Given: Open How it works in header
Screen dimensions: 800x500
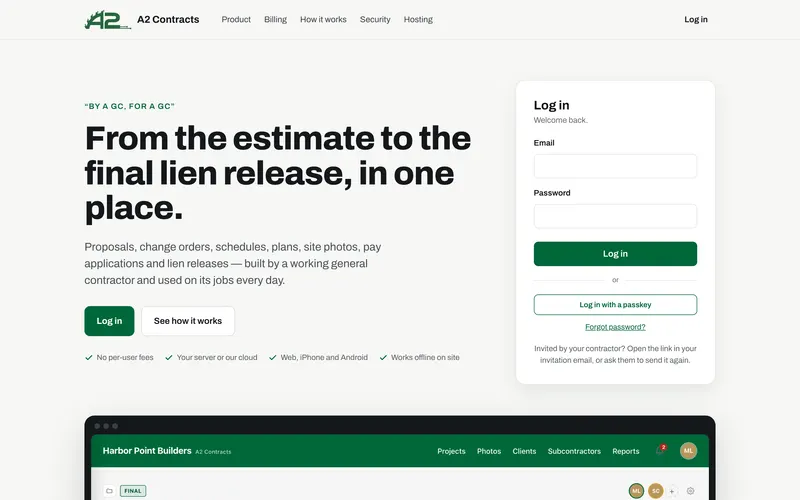Looking at the screenshot, I should click(x=323, y=19).
